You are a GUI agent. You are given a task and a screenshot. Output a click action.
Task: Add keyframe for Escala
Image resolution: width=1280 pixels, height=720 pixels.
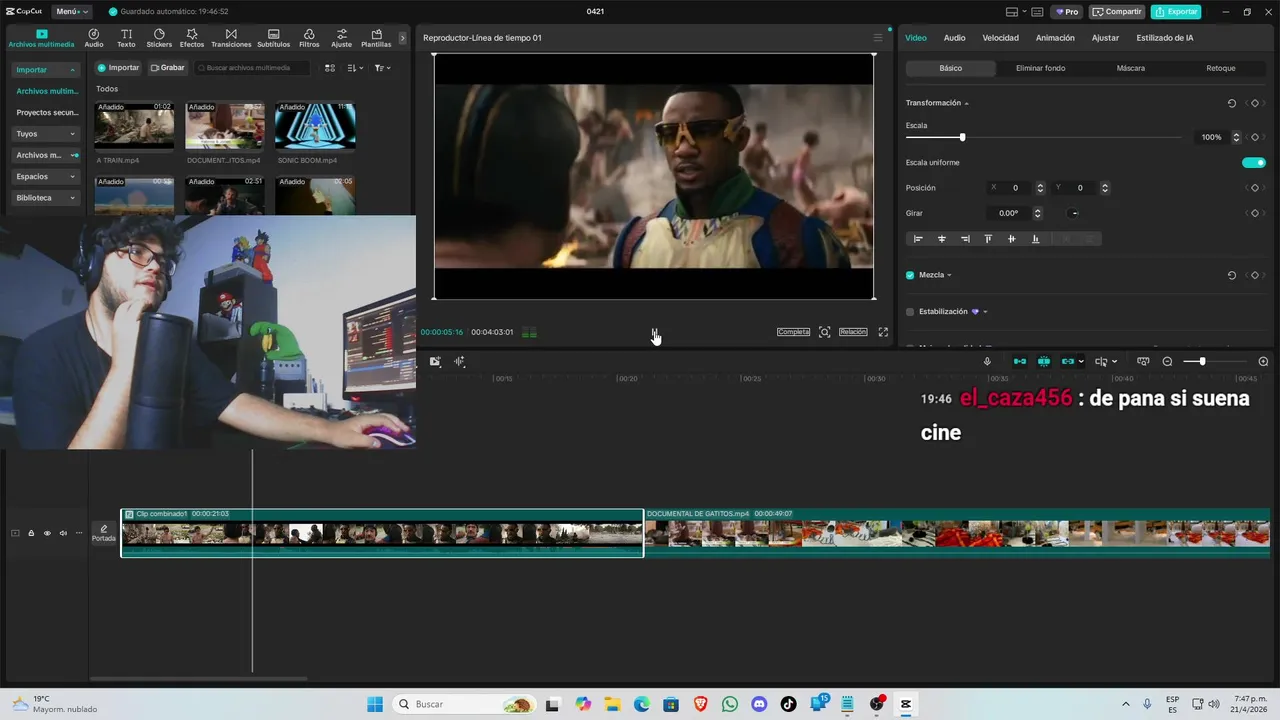pyautogui.click(x=1254, y=137)
